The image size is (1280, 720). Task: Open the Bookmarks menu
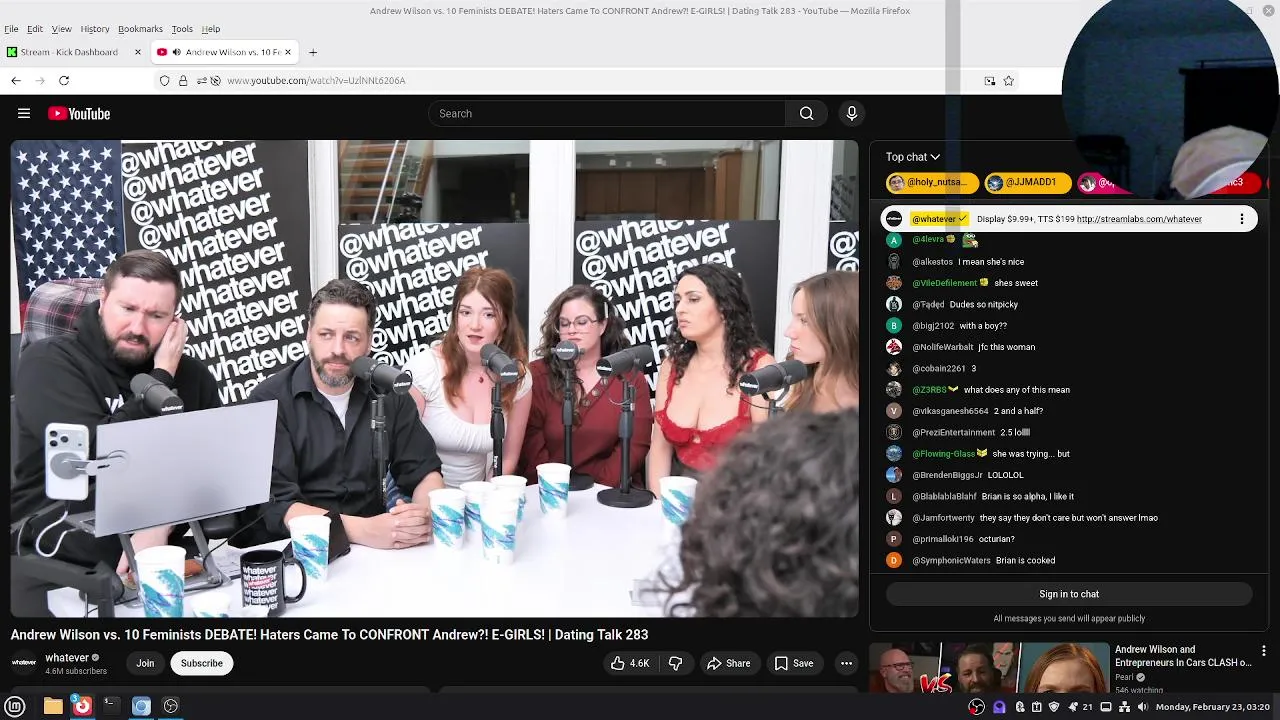coord(140,29)
